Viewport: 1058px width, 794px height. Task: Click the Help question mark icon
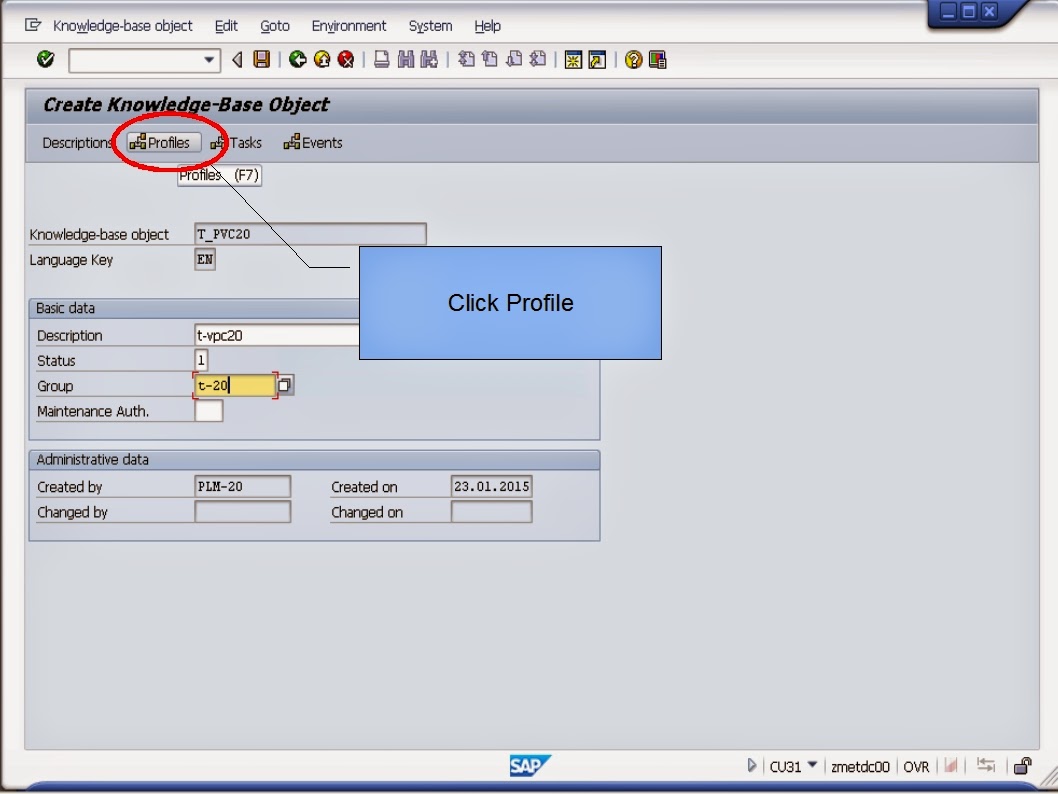tap(633, 59)
